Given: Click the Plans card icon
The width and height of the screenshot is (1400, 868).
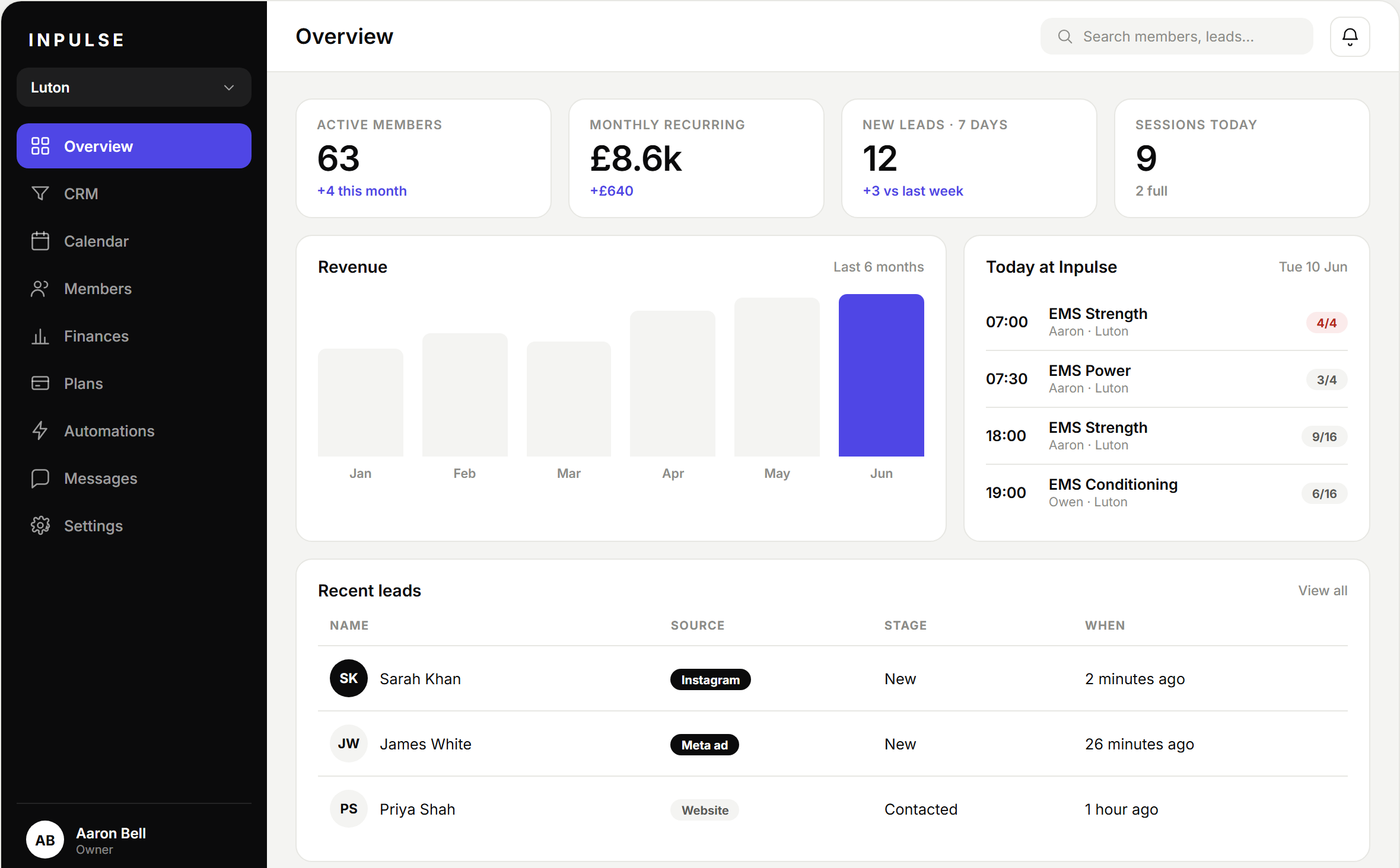Looking at the screenshot, I should tap(40, 383).
